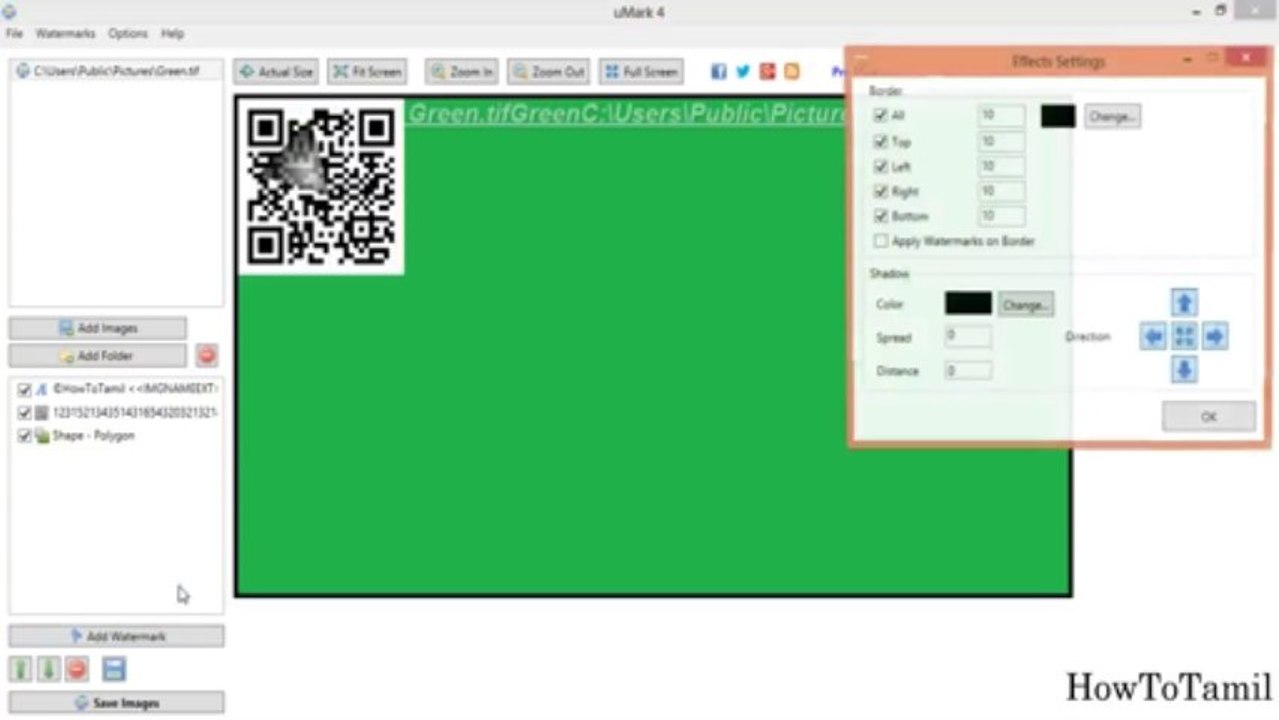The height and width of the screenshot is (720, 1279).
Task: Click the Add Images button
Action: 98,328
